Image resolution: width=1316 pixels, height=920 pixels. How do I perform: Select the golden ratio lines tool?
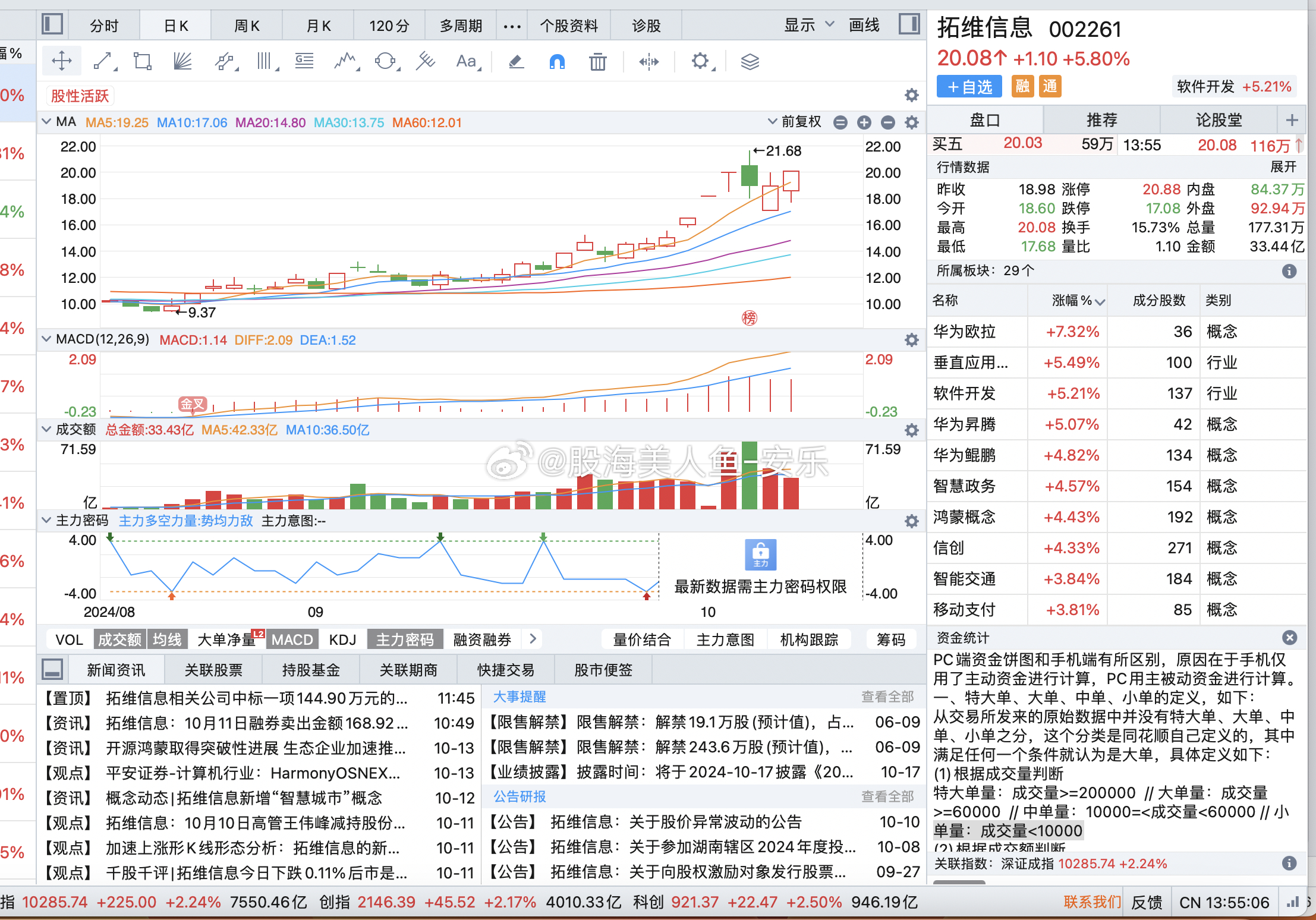(304, 61)
